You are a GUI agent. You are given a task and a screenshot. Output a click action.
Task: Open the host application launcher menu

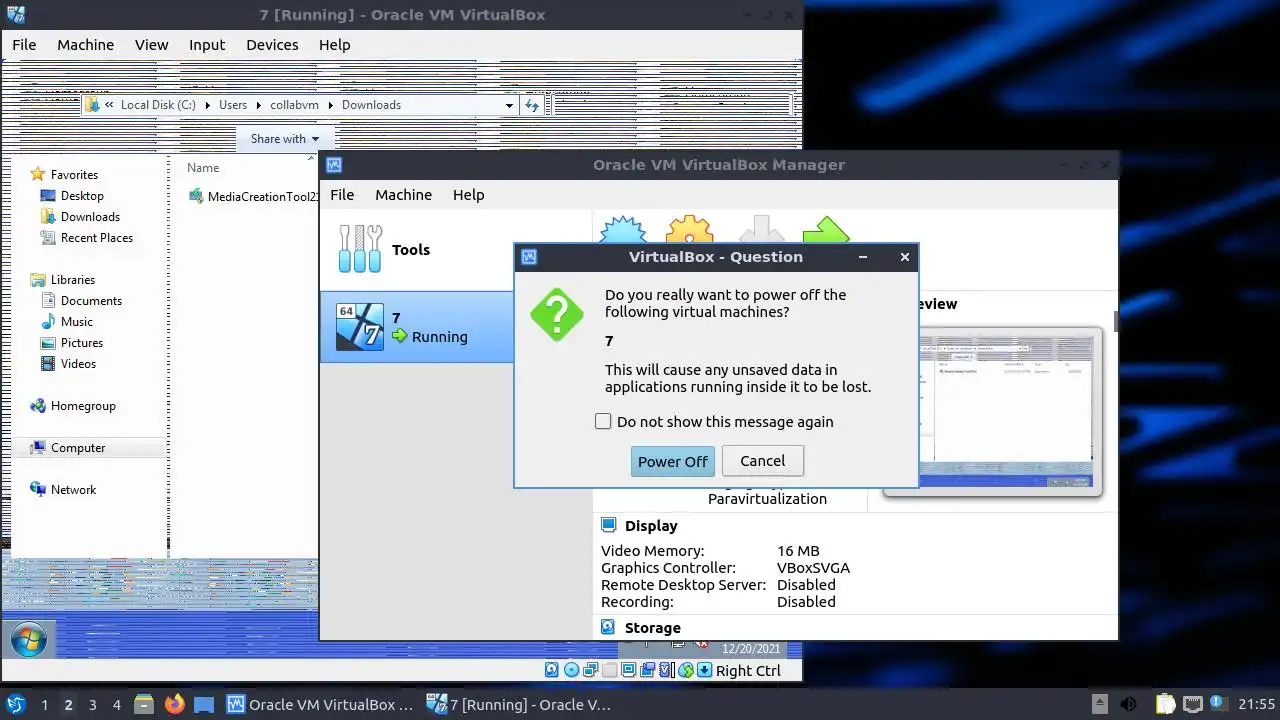tap(15, 704)
